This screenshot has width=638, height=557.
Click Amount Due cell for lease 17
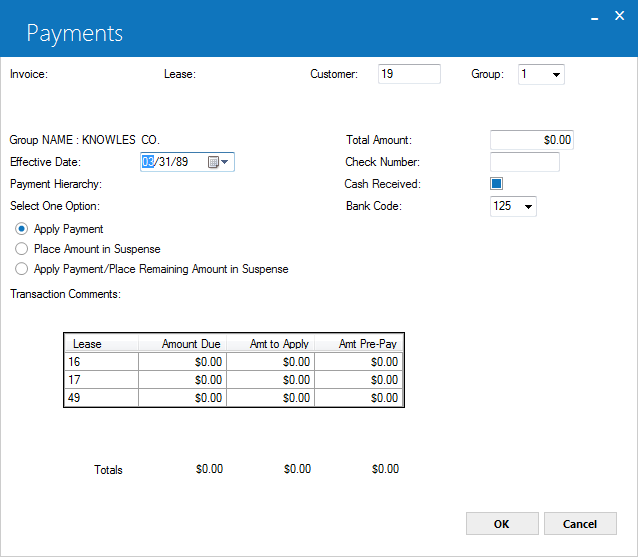coord(182,380)
